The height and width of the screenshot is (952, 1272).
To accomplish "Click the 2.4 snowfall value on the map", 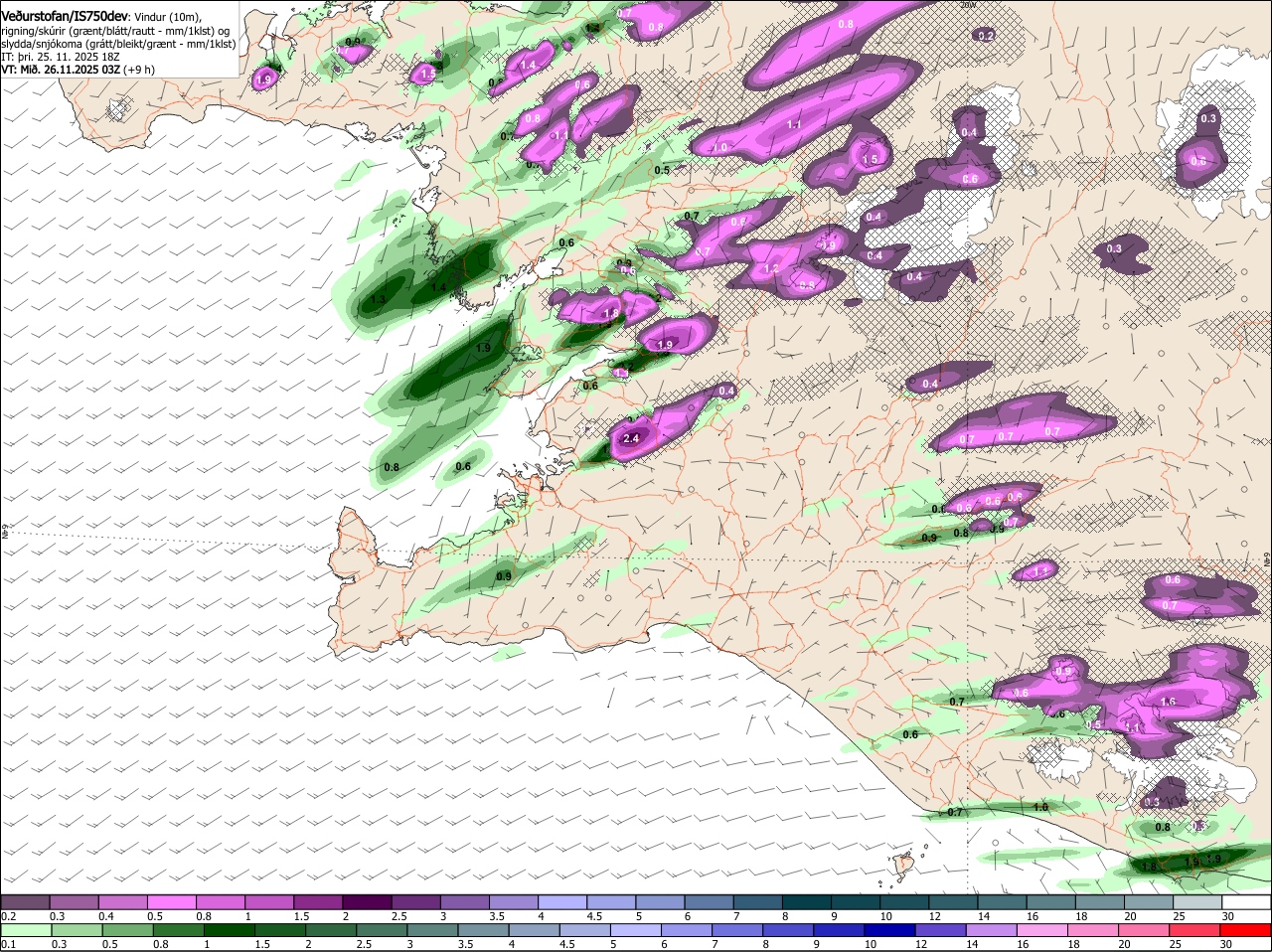I will click(x=631, y=438).
